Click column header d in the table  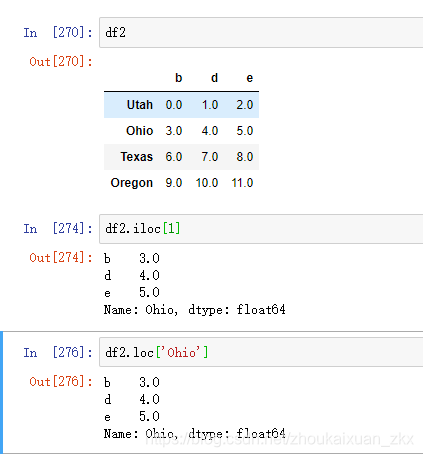214,78
